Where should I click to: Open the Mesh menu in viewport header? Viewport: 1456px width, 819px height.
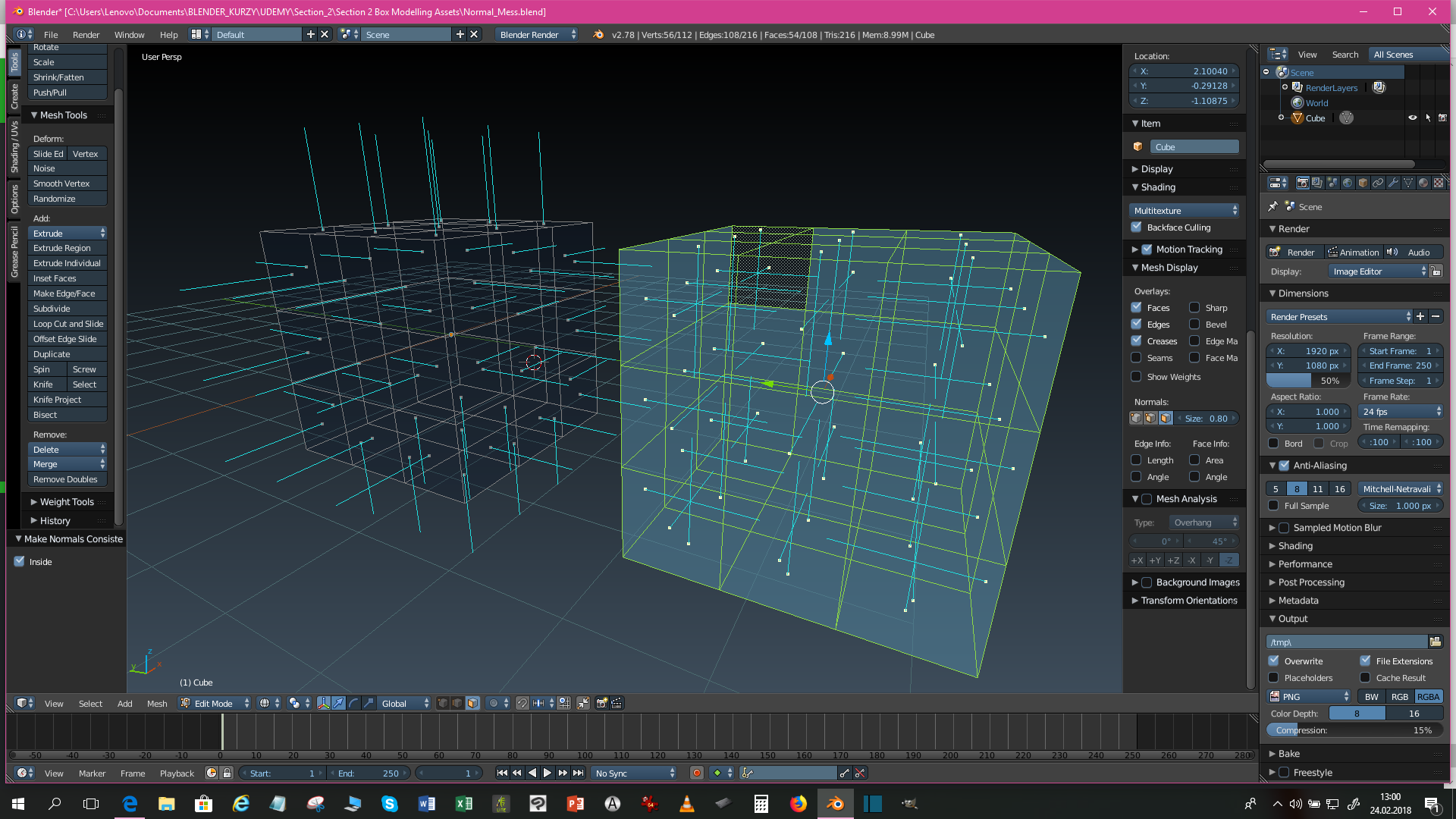pyautogui.click(x=157, y=703)
